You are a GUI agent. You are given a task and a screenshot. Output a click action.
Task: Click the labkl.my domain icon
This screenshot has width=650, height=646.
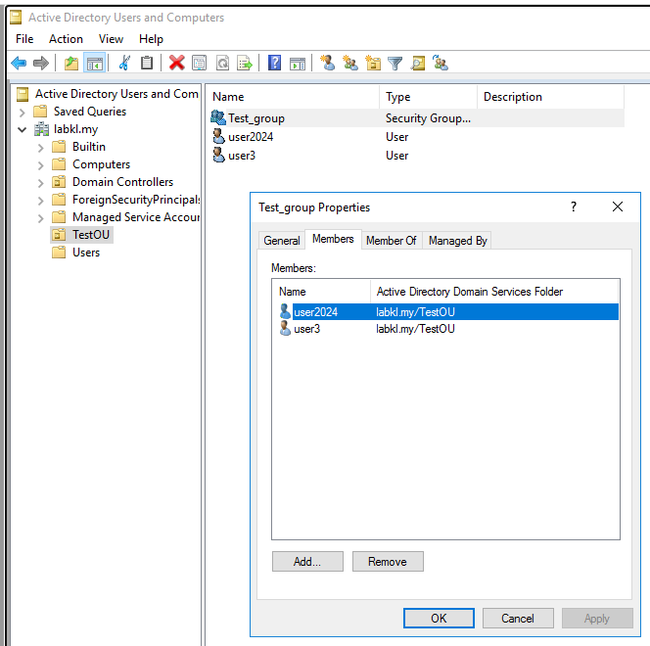pyautogui.click(x=41, y=129)
